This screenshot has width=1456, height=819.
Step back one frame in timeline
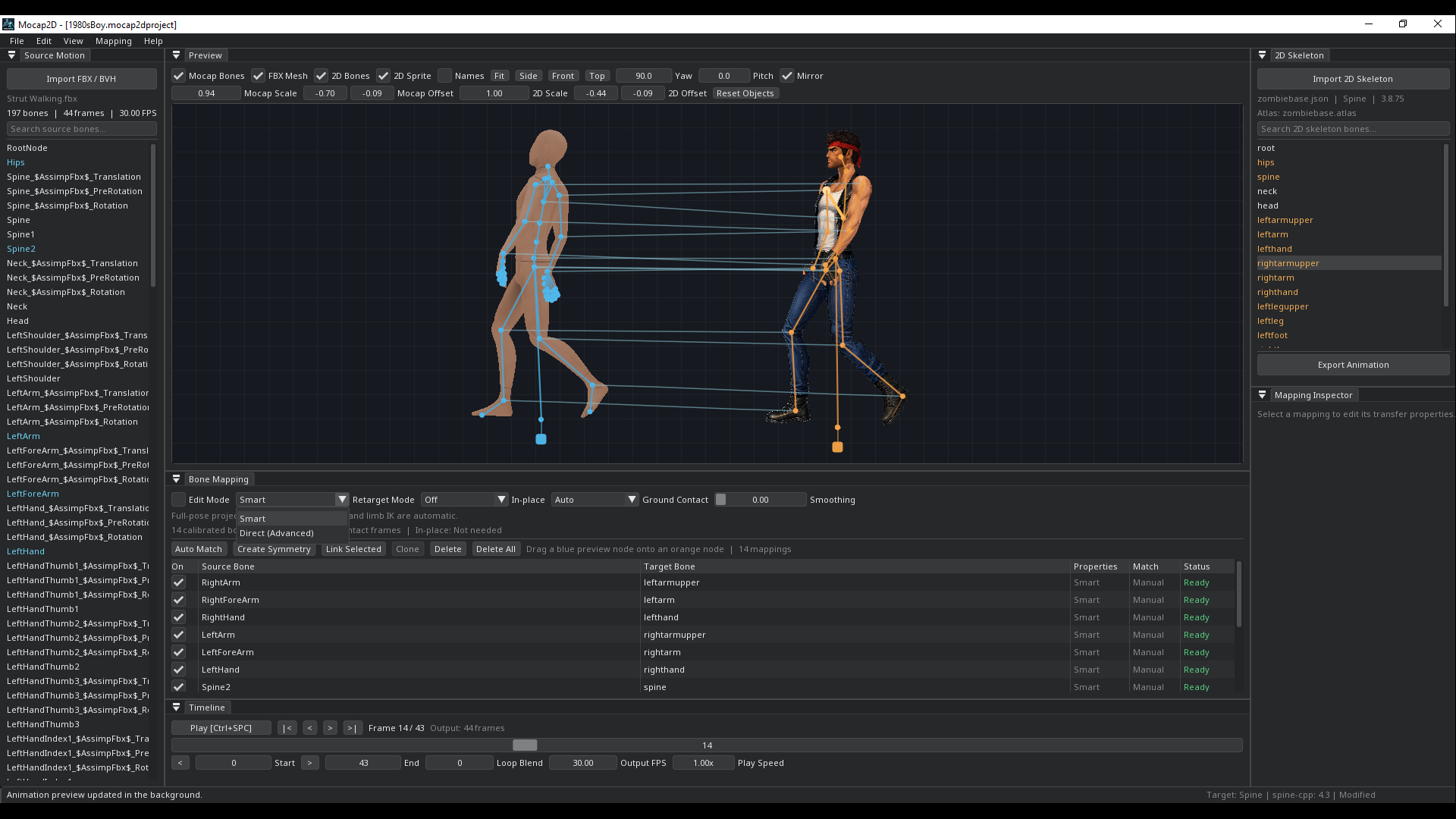point(309,728)
